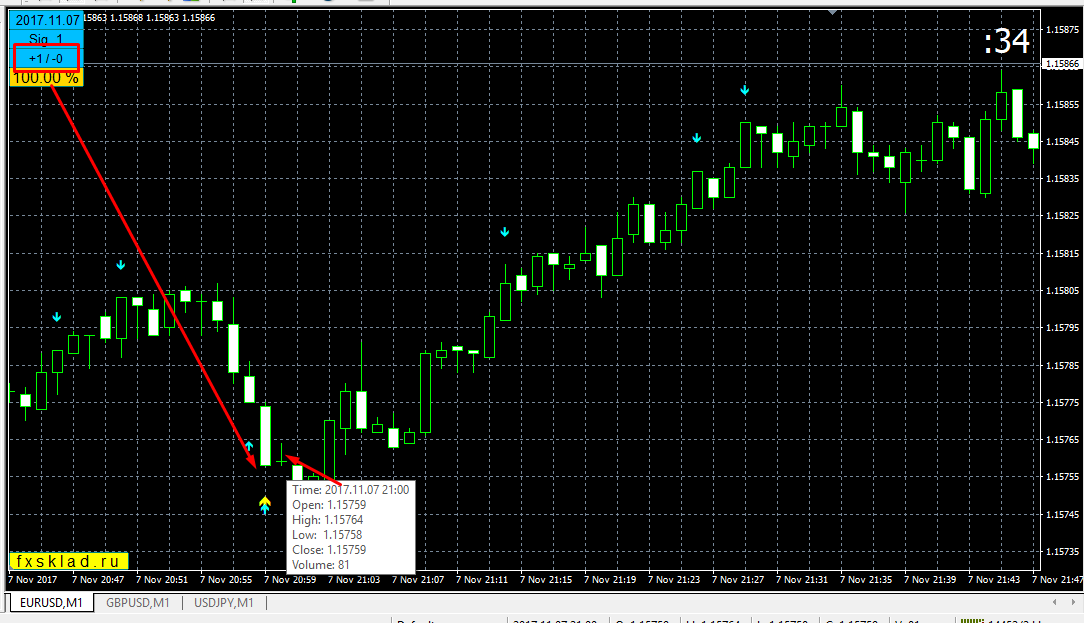Click the 2017.11.07 date label
Screen dimensions: 1084x623
pos(47,20)
